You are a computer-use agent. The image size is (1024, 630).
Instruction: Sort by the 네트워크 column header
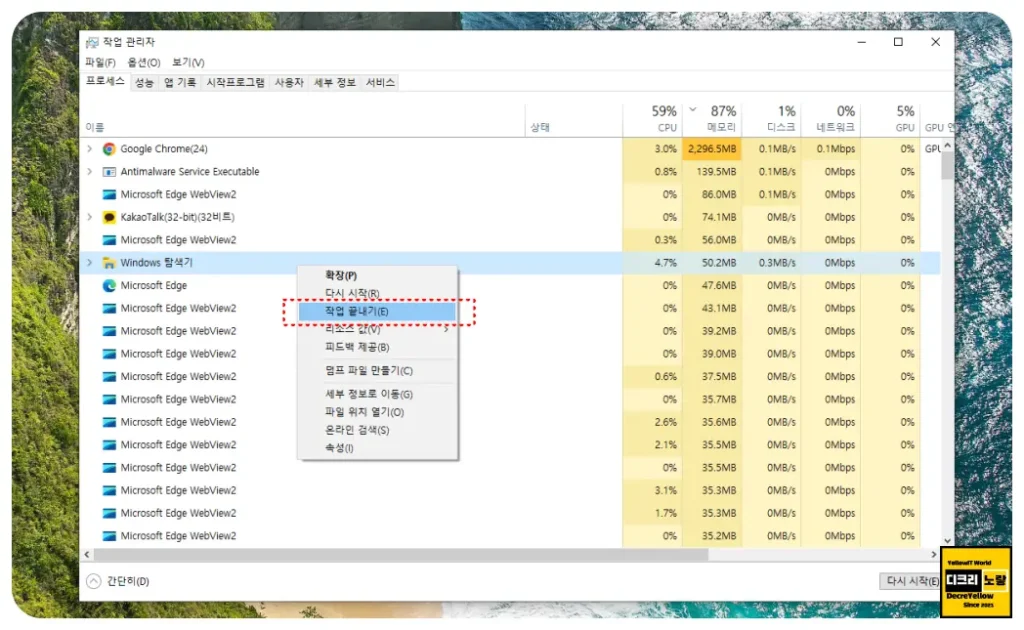(x=831, y=120)
